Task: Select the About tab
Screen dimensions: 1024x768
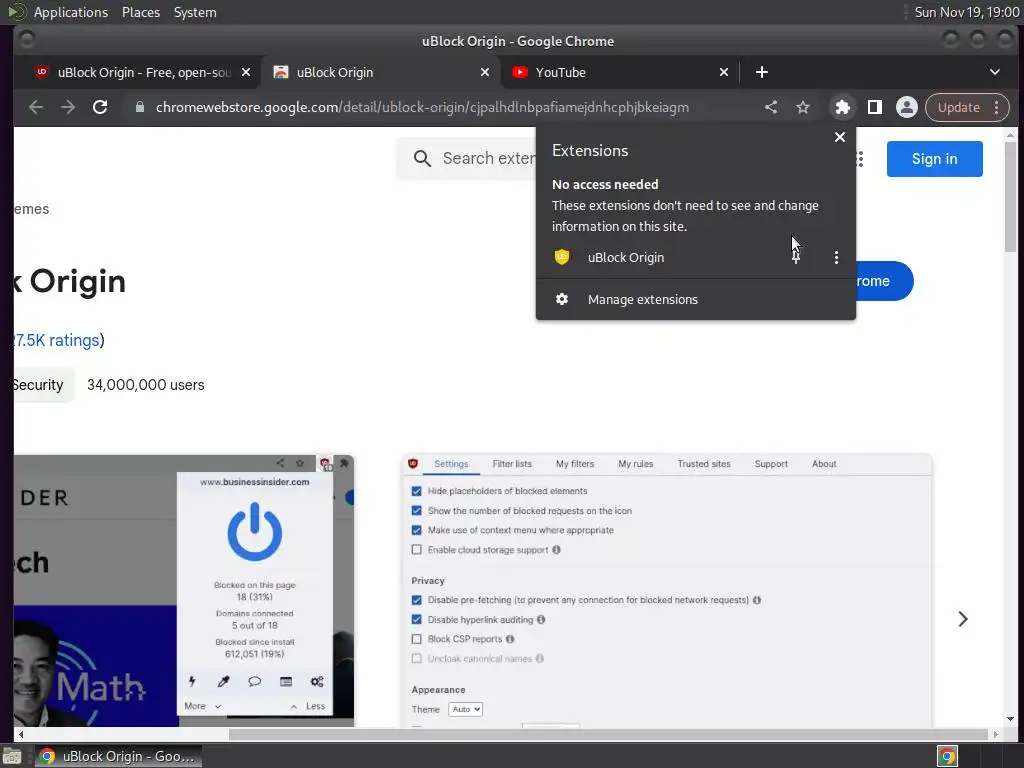Action: 824,464
